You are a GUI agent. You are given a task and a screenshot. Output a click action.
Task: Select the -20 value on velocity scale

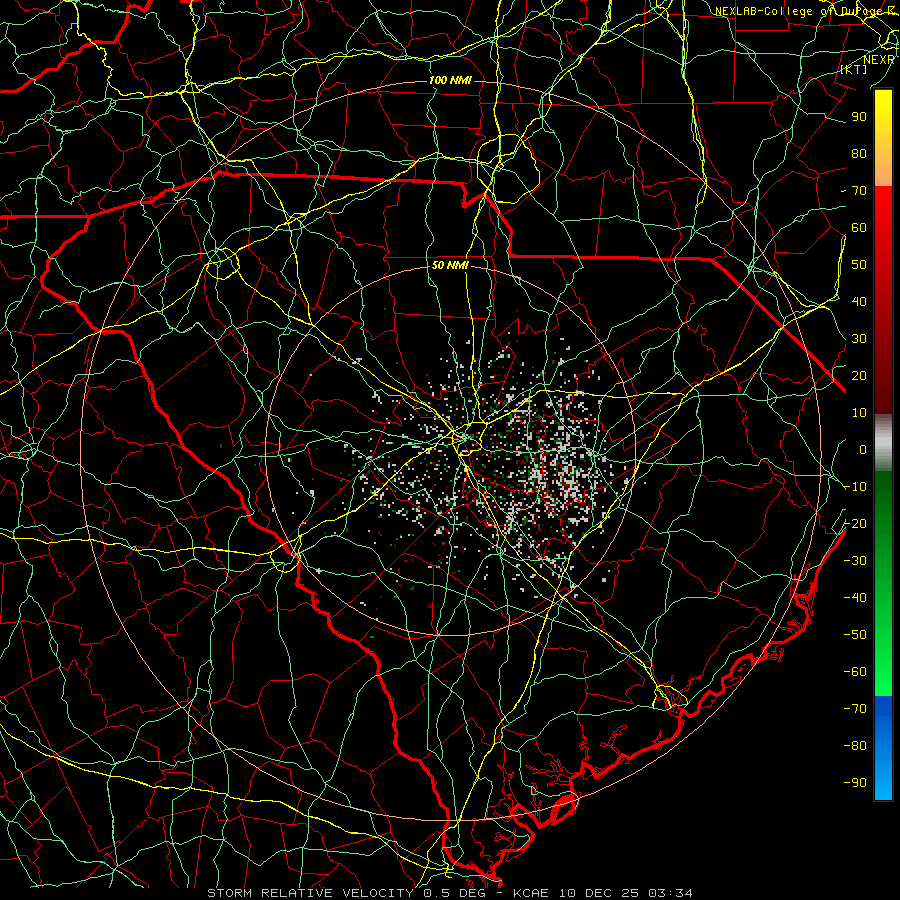[855, 524]
